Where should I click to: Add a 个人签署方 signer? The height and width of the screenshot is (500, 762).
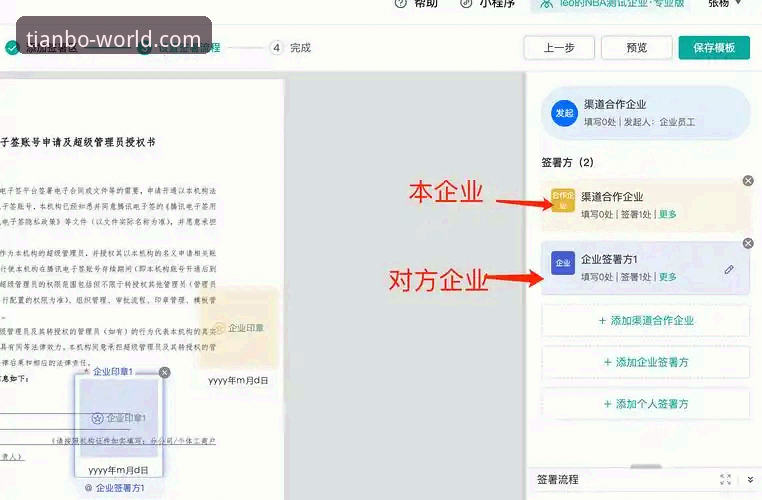tap(646, 404)
